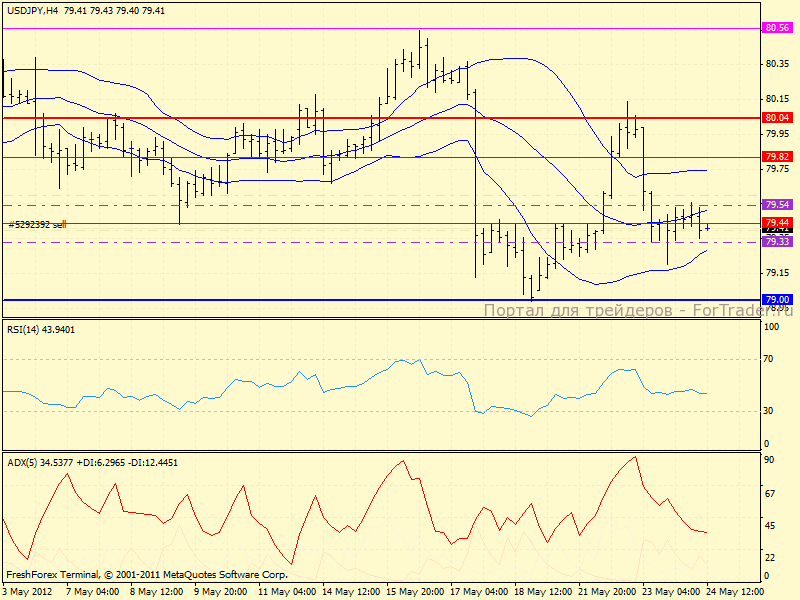The width and height of the screenshot is (800, 600).
Task: Click the purple 79.33 price tag
Action: pos(777,242)
